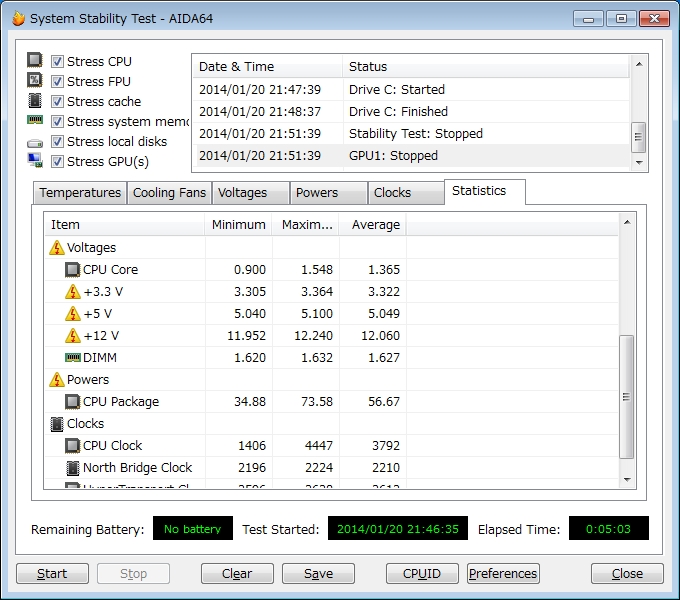Click the memory stick icon beside Stress system memory
680x600 pixels.
[x=35, y=121]
